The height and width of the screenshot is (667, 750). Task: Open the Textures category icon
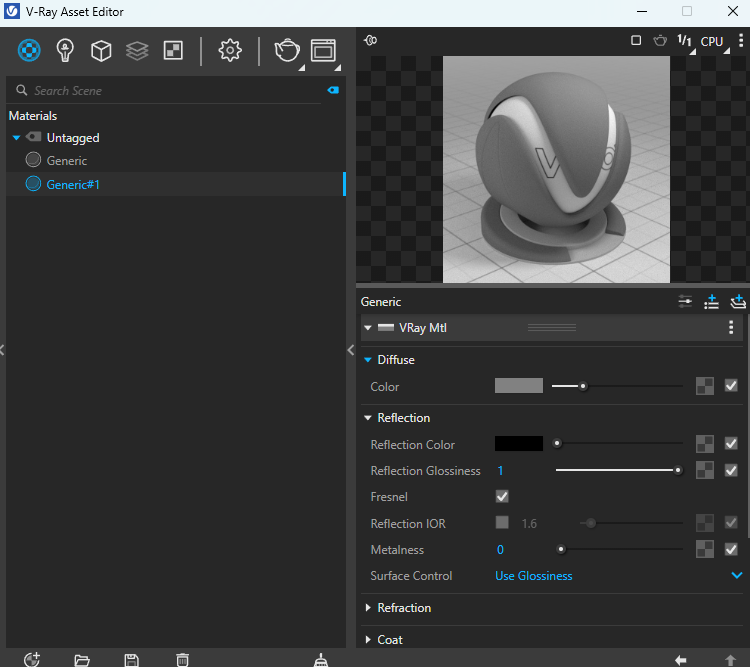point(173,50)
